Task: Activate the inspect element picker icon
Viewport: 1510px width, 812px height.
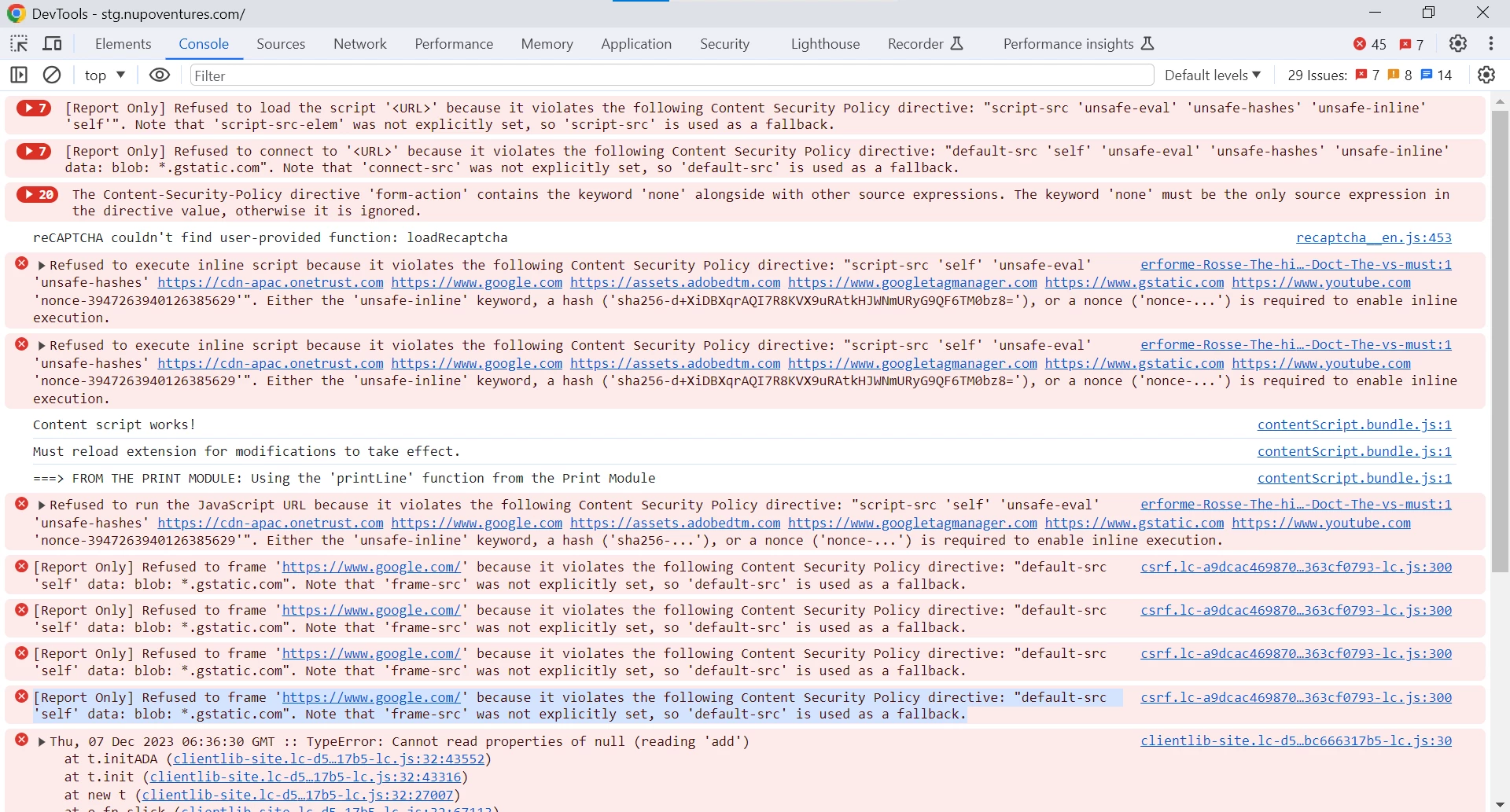Action: [19, 44]
